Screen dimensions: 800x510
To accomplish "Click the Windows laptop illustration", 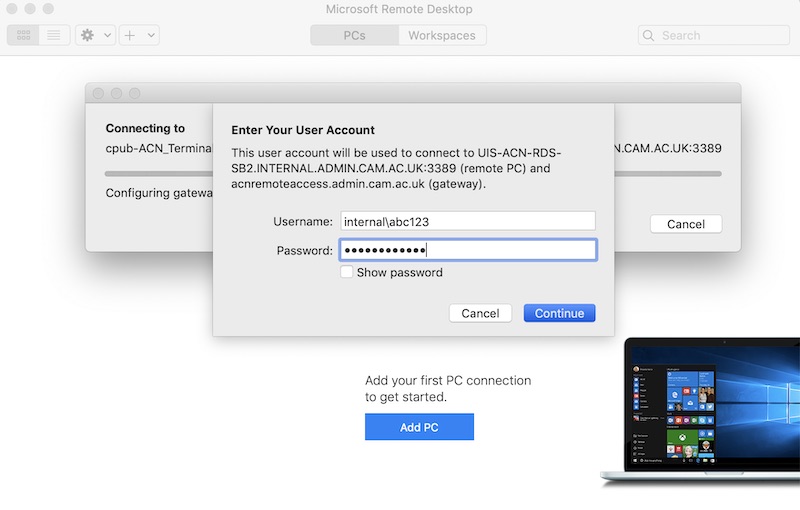I will click(x=700, y=412).
